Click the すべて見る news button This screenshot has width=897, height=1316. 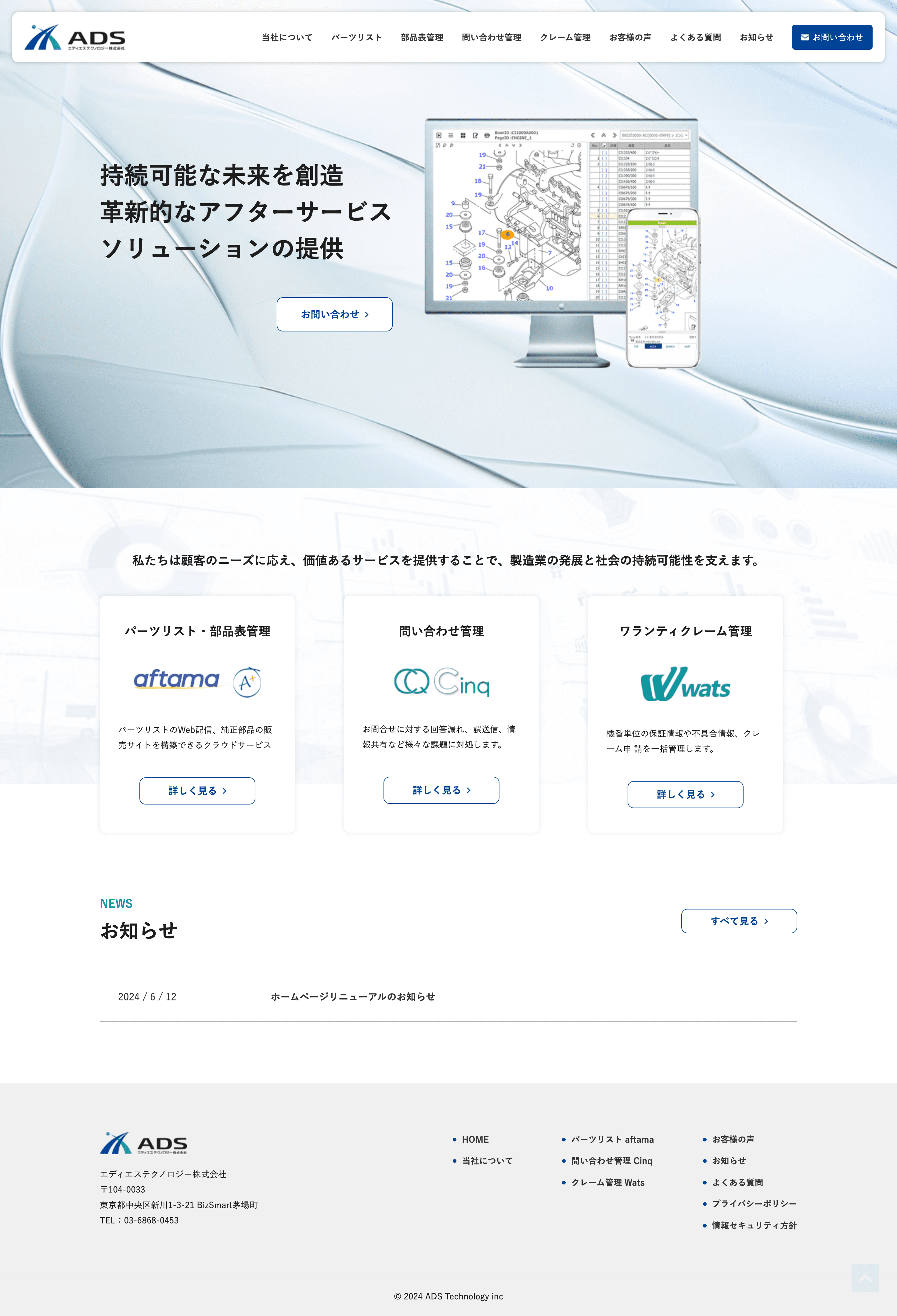point(739,921)
